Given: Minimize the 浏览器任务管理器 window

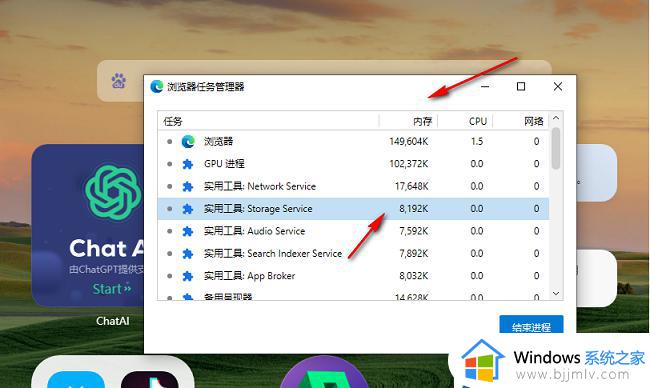Looking at the screenshot, I should point(485,87).
